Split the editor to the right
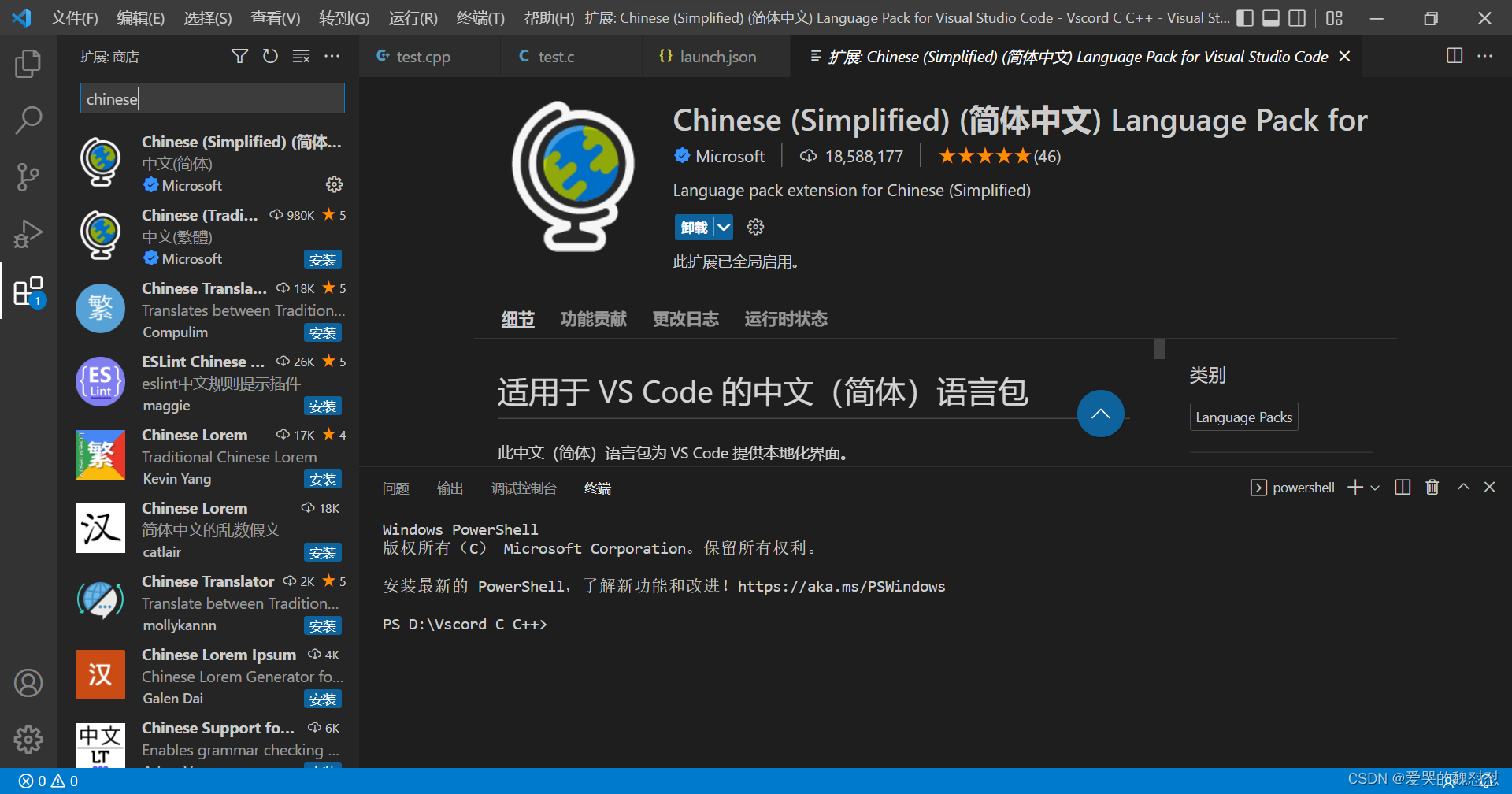The height and width of the screenshot is (794, 1512). click(x=1455, y=56)
